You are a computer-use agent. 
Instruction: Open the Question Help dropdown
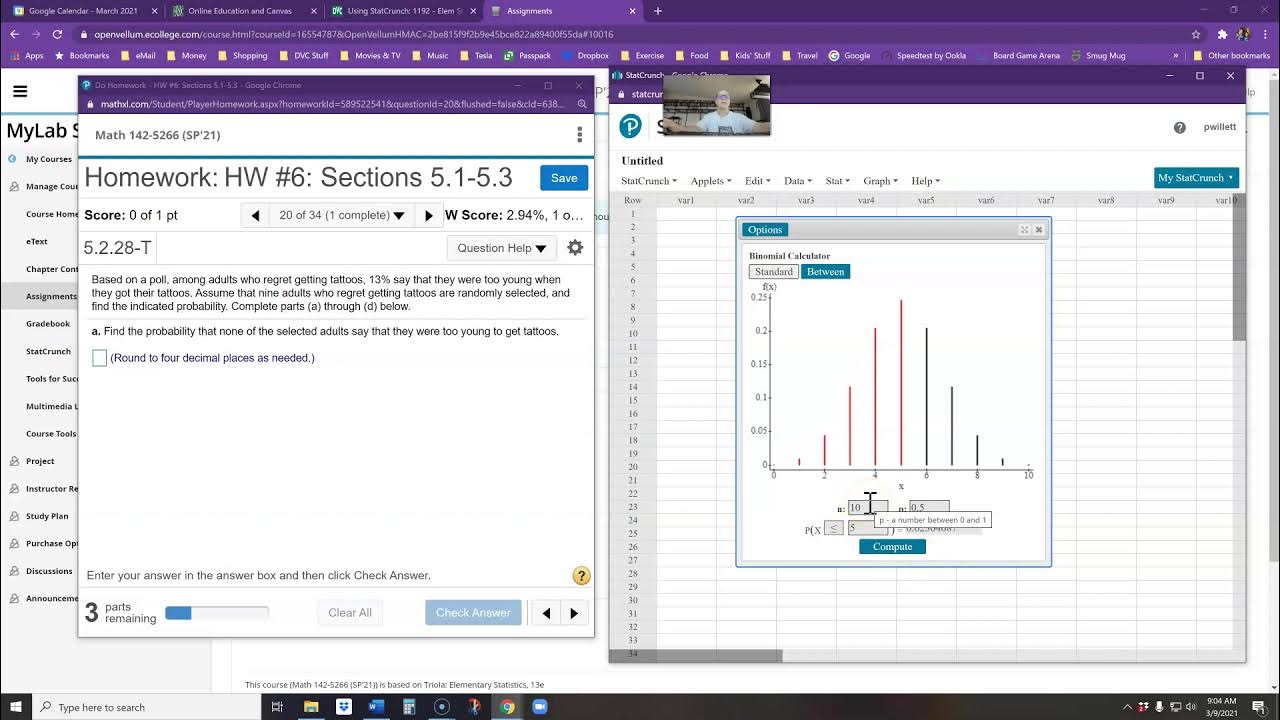click(502, 248)
